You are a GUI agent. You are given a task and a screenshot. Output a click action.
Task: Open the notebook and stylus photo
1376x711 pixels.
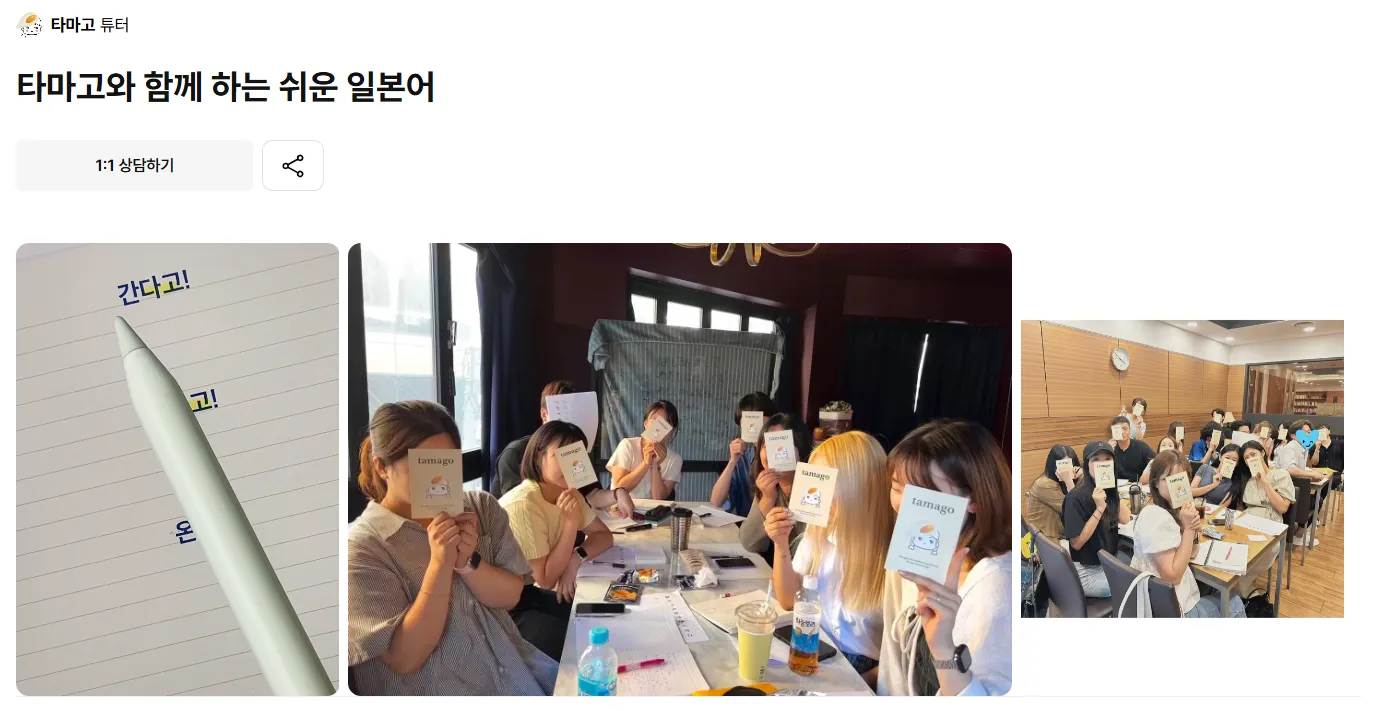click(x=178, y=469)
